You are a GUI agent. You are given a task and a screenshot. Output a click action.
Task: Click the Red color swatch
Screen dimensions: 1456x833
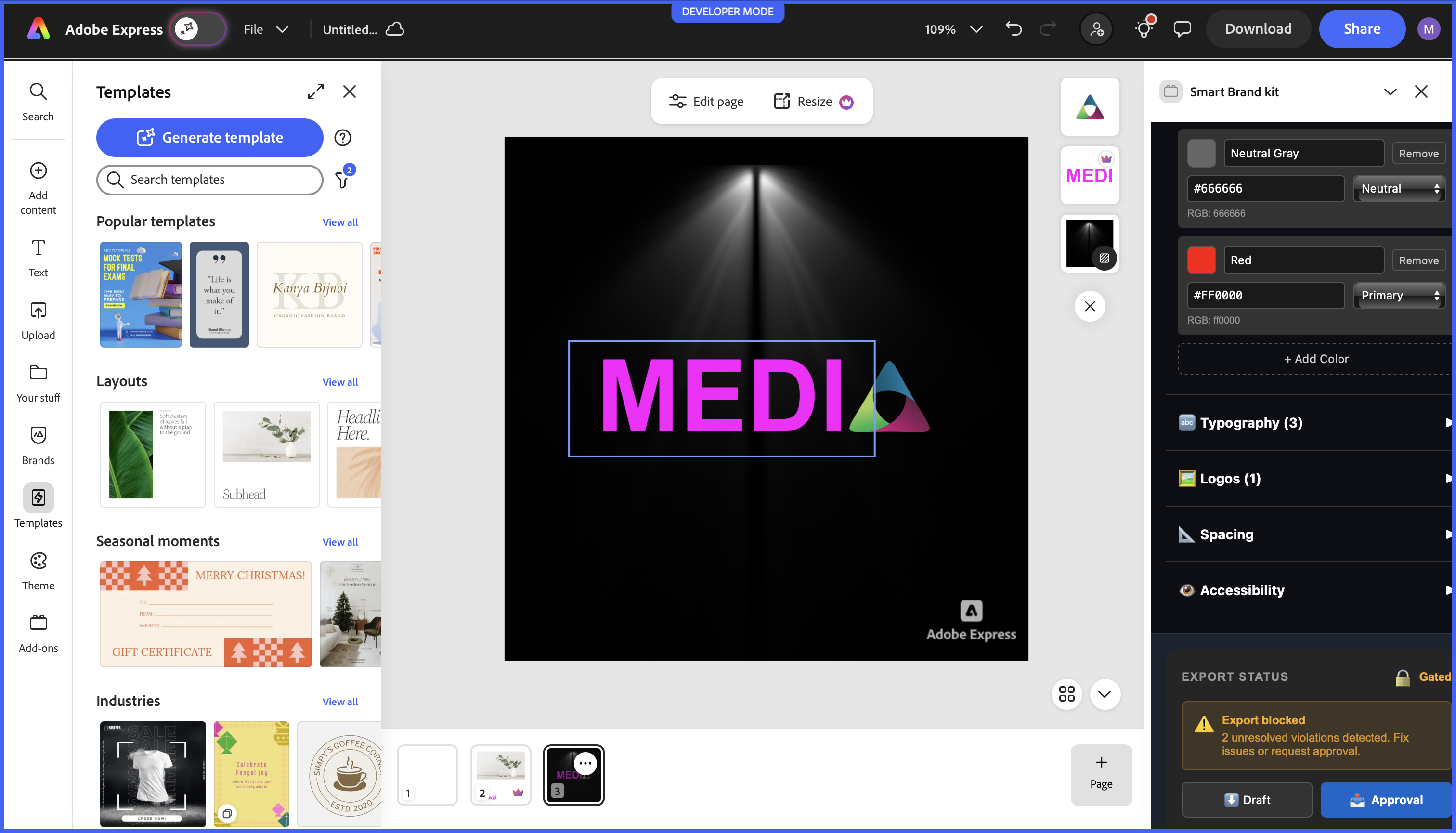(1201, 260)
